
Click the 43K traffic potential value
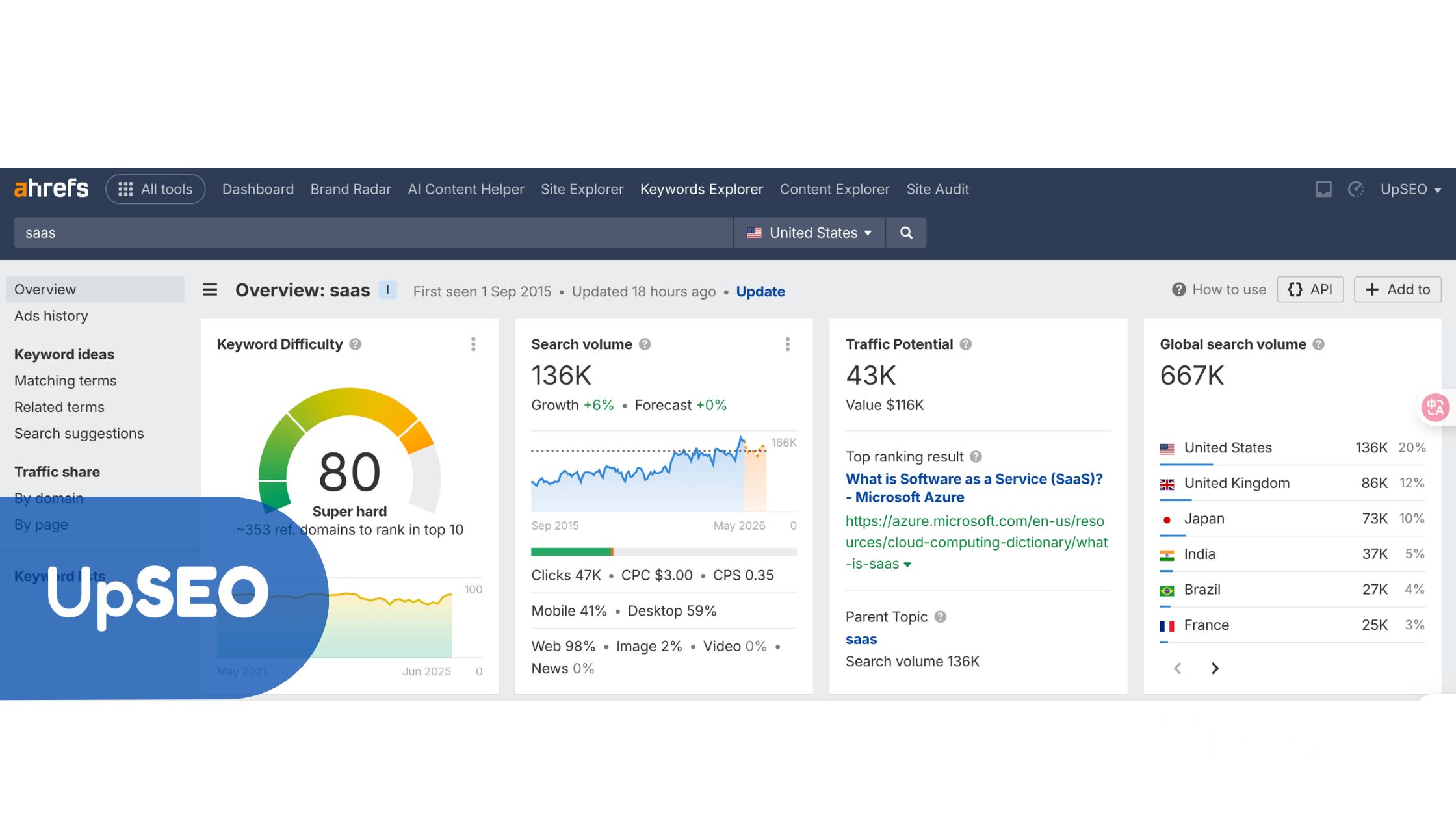pos(871,376)
